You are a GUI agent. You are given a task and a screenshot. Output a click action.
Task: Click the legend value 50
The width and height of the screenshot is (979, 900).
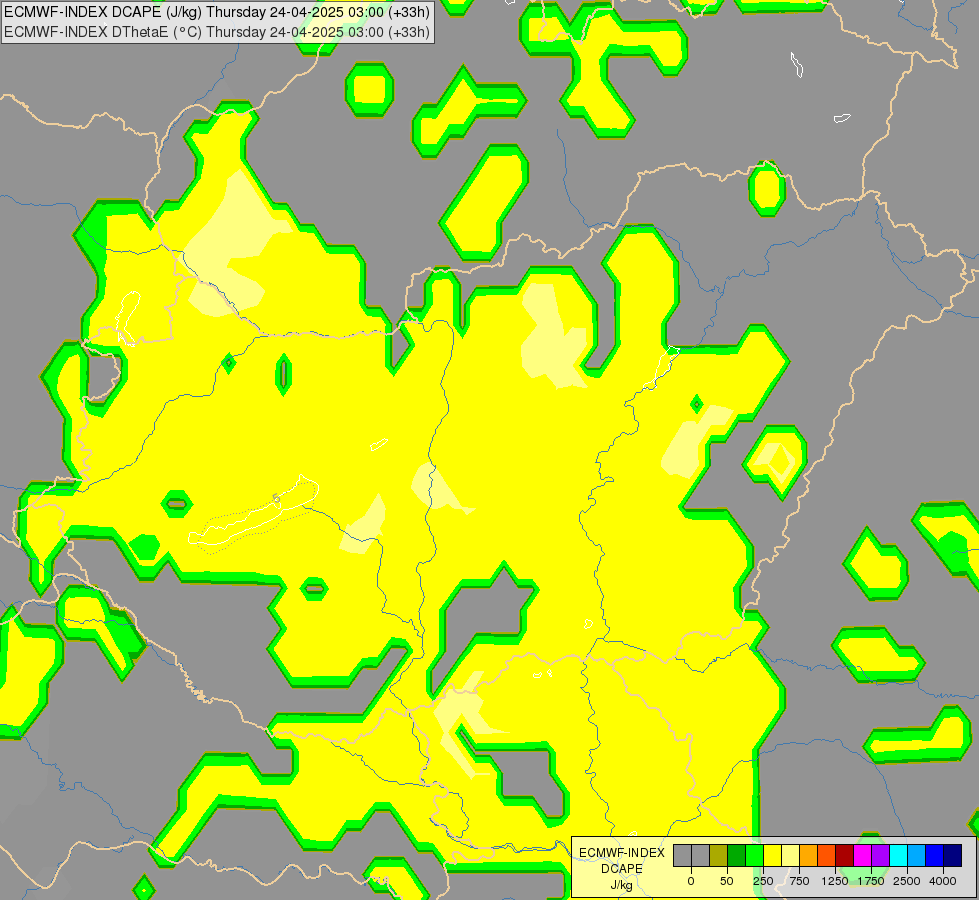tap(727, 881)
